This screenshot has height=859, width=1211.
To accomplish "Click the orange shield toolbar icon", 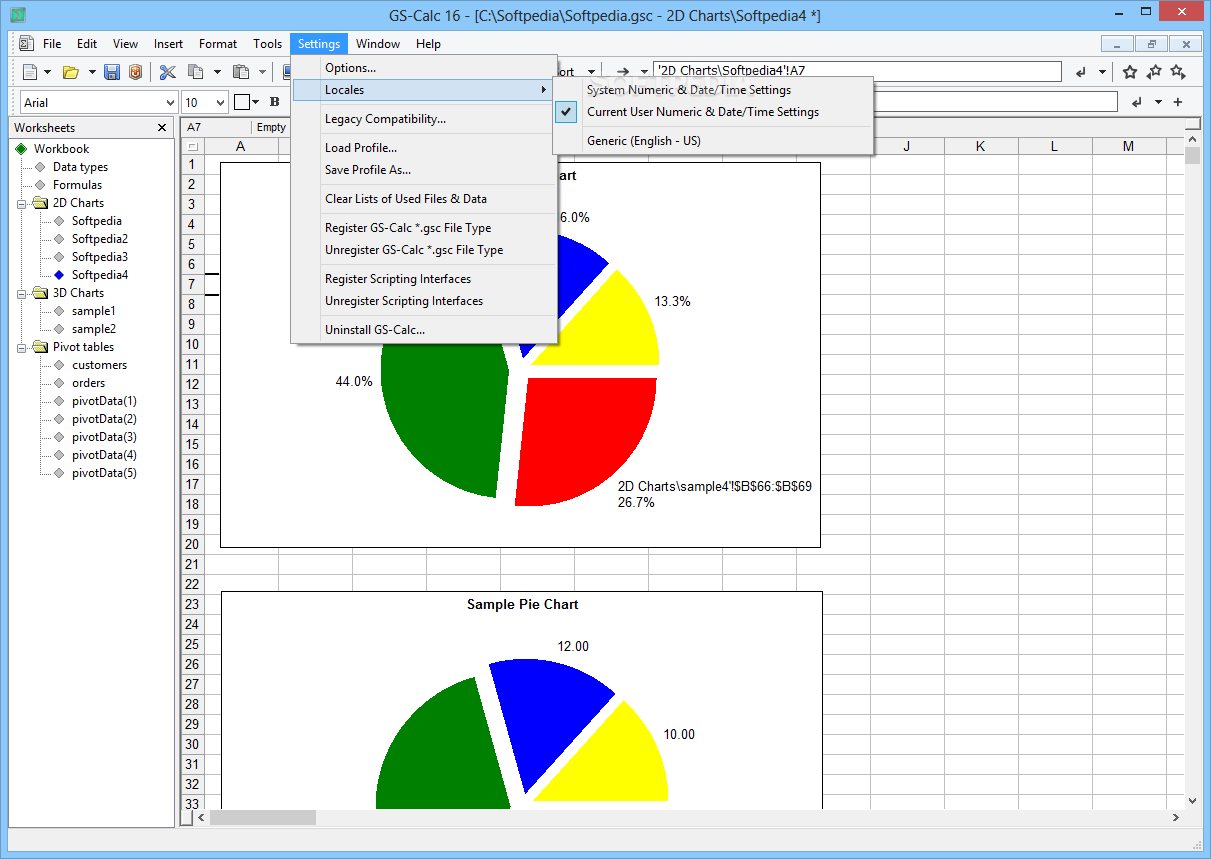I will click(135, 72).
